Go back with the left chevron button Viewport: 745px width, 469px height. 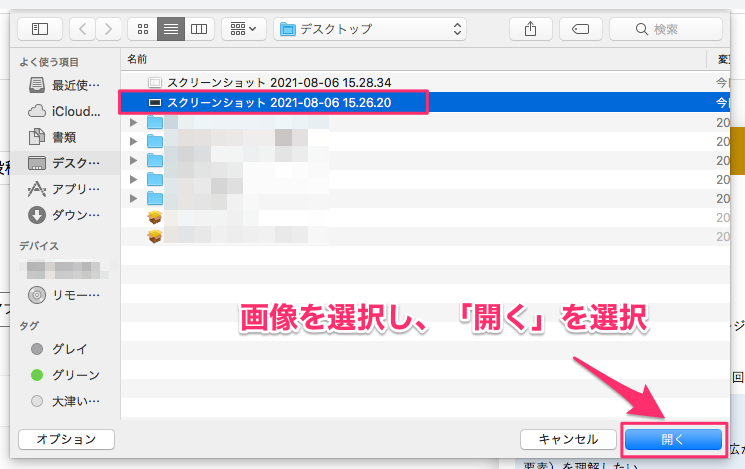pos(83,29)
